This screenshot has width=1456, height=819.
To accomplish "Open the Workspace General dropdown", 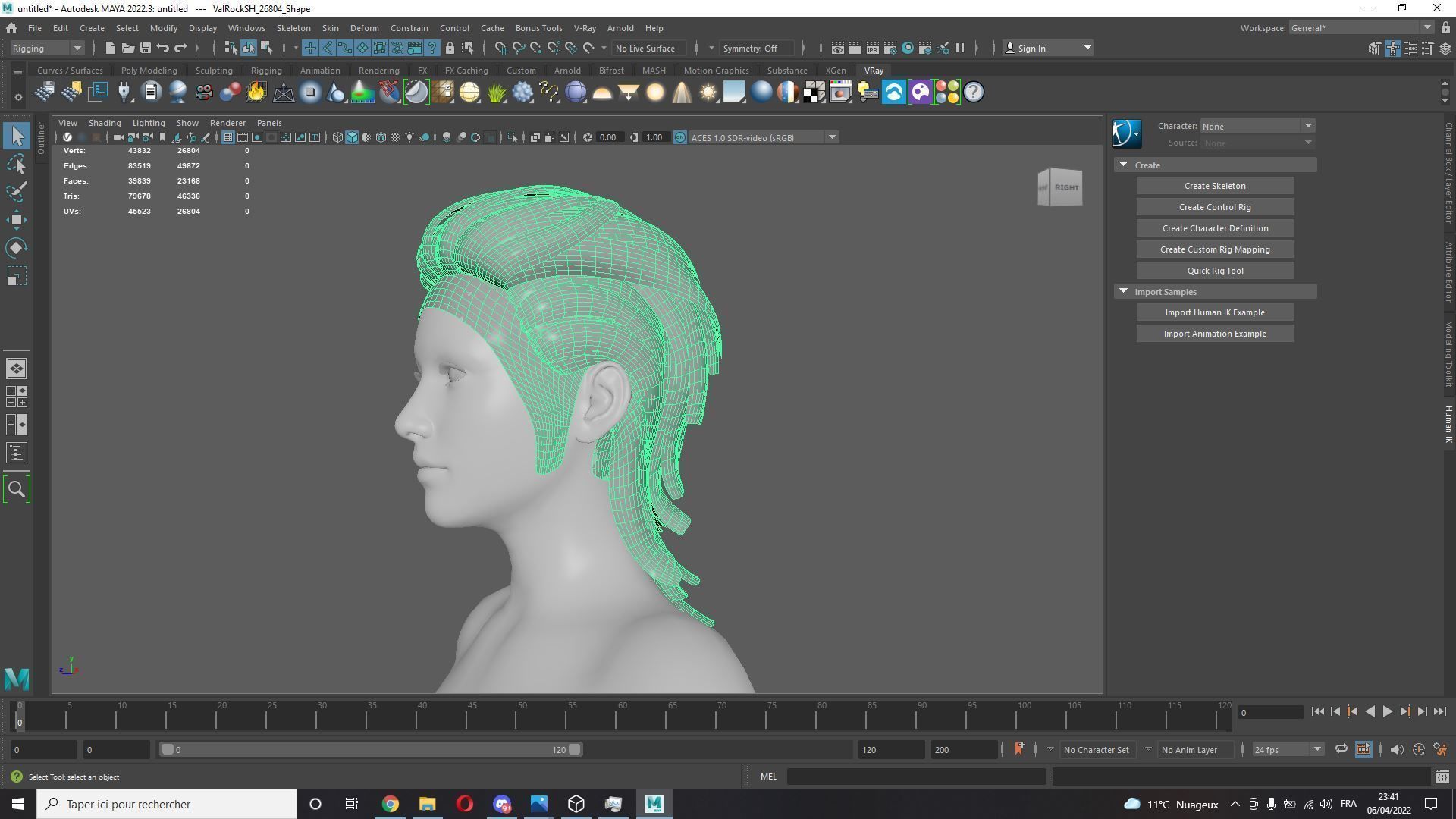I will 1361,28.
